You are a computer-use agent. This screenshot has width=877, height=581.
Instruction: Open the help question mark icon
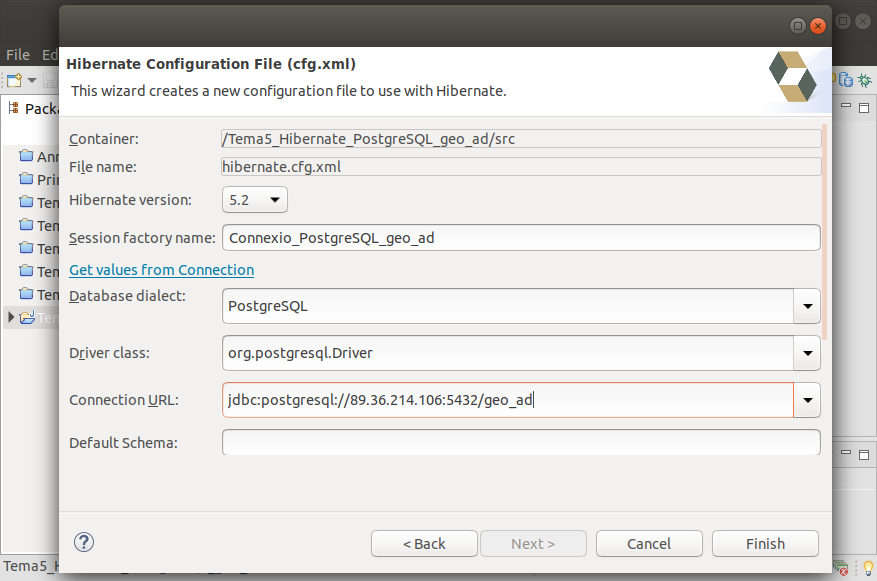pyautogui.click(x=84, y=542)
